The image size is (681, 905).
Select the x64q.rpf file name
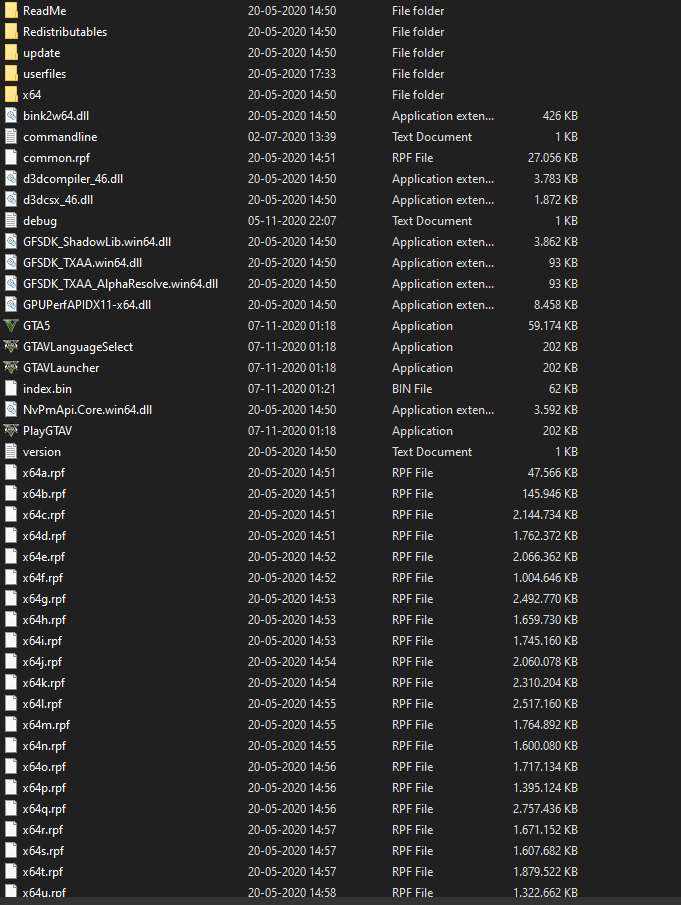point(44,809)
